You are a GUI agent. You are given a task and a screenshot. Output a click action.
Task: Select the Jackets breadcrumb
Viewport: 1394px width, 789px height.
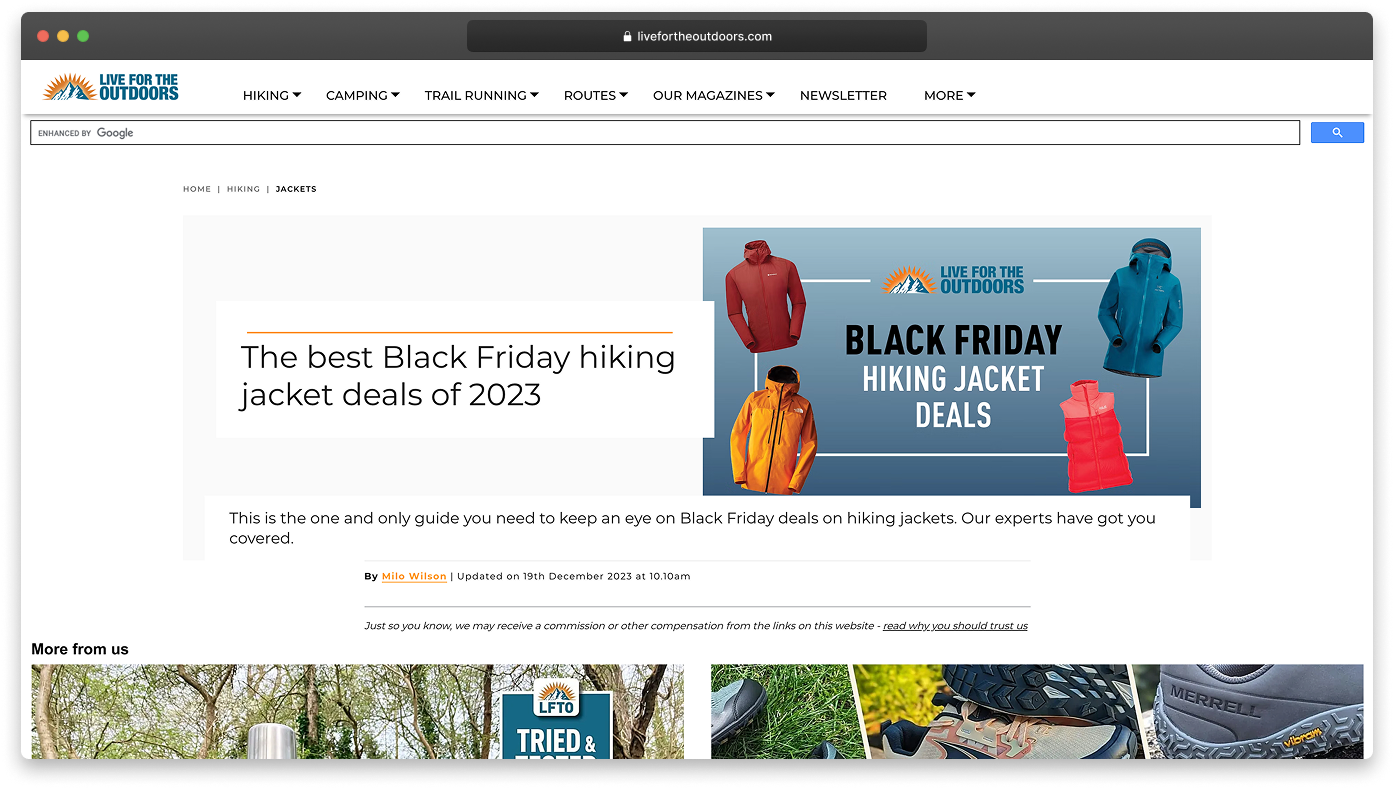click(x=296, y=189)
